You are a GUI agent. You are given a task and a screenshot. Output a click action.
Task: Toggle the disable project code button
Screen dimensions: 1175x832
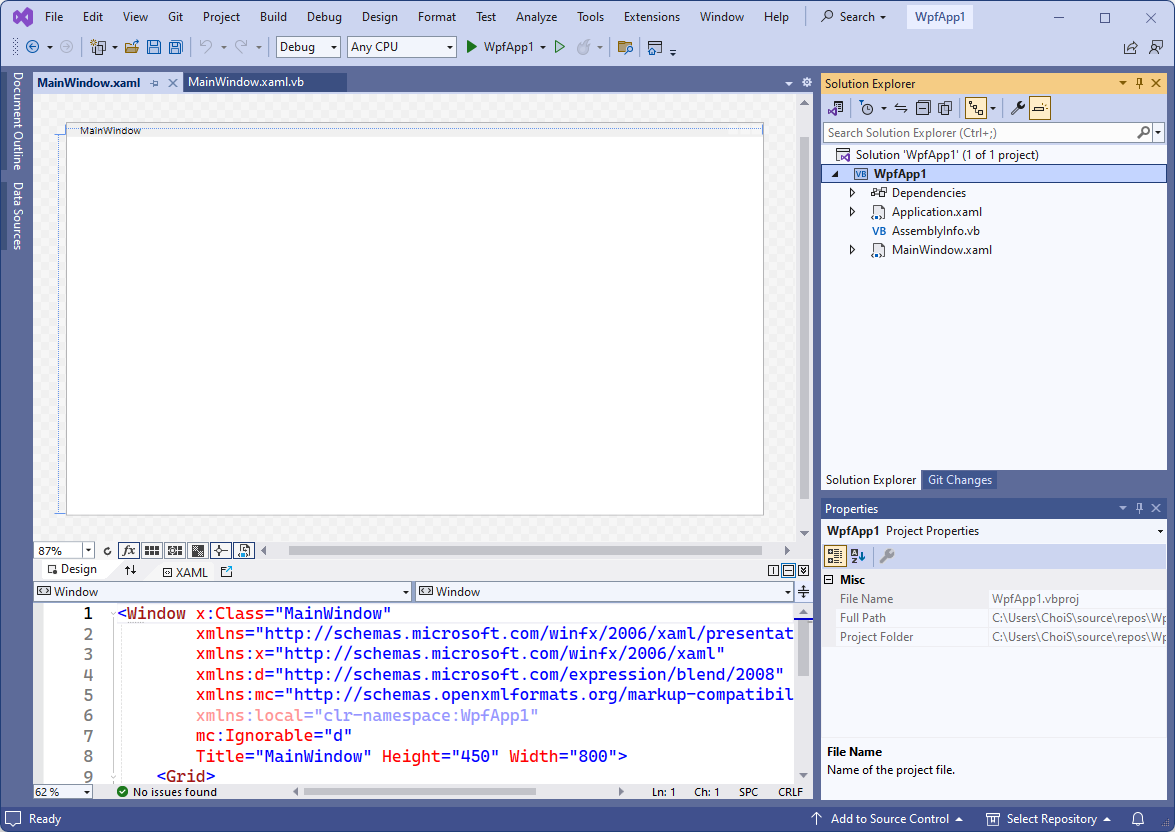(x=244, y=551)
